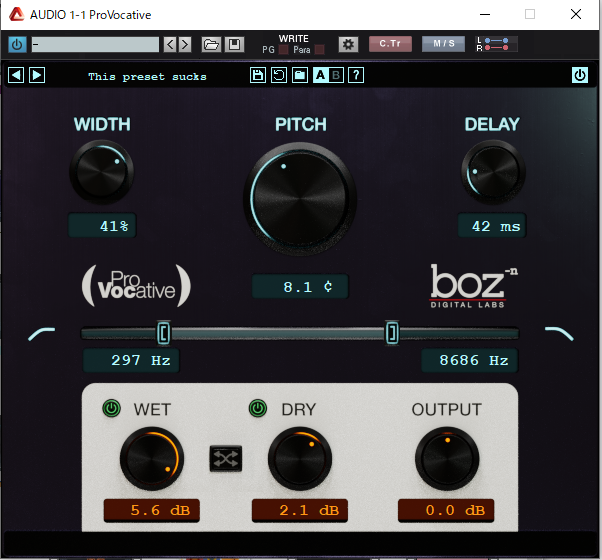
Task: Click the WET level knob
Action: click(152, 459)
